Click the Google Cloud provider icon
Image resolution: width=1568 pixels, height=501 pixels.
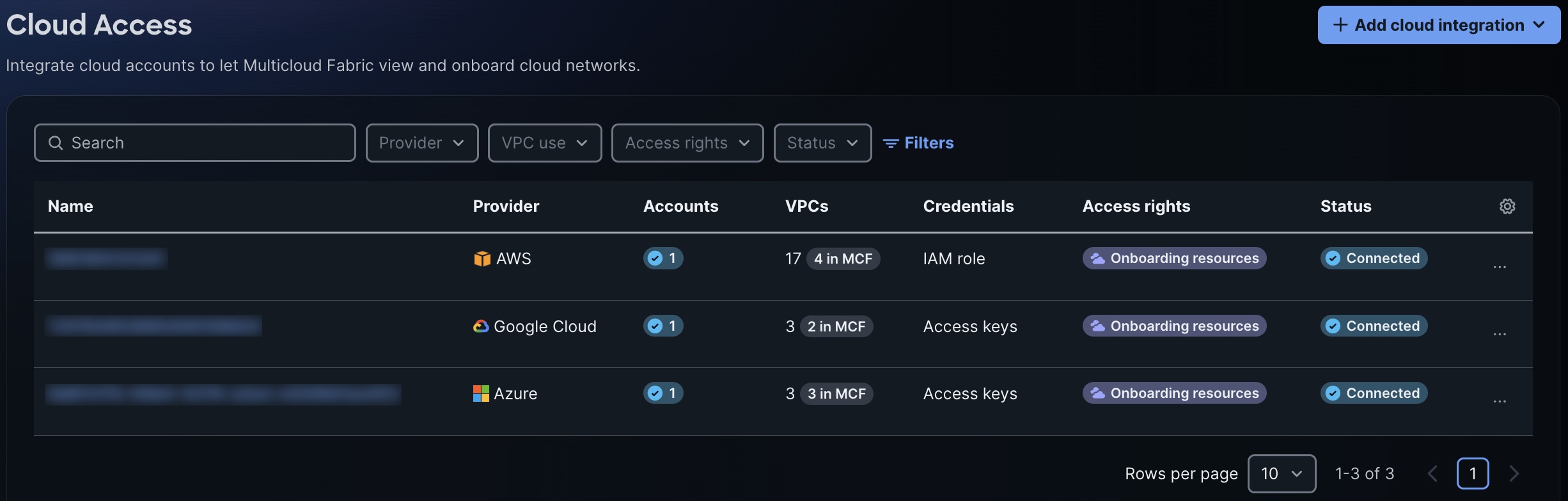click(481, 326)
